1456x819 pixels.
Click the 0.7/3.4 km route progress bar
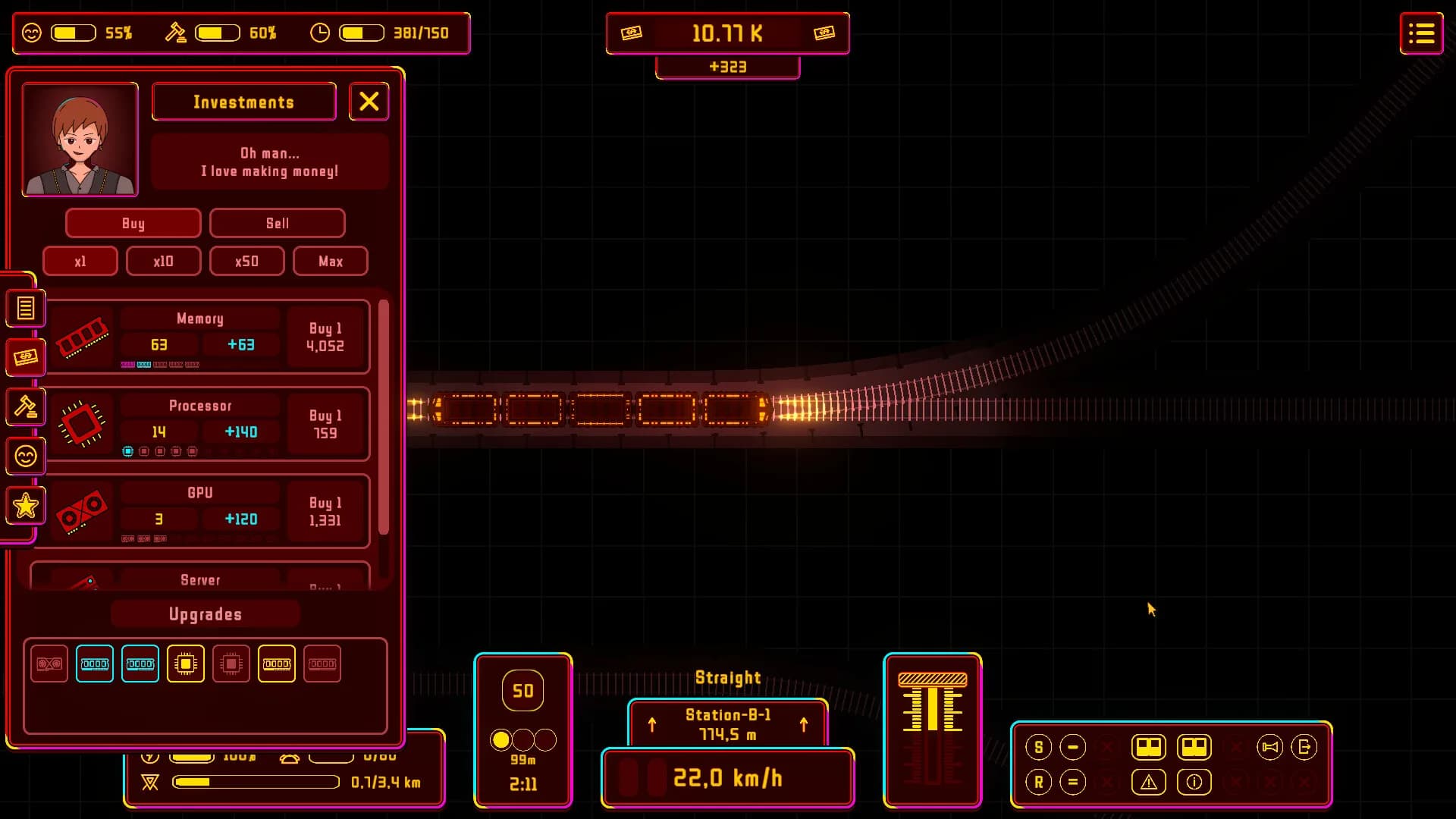(x=256, y=782)
